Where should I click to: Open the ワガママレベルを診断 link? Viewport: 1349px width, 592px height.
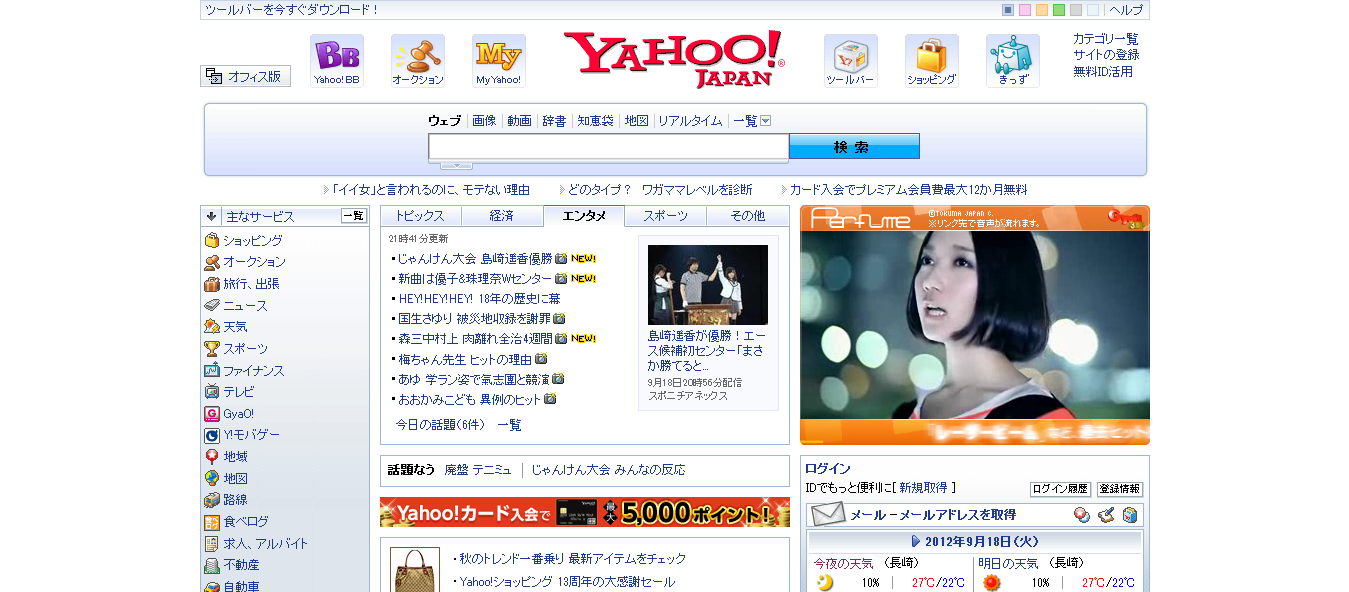[697, 190]
